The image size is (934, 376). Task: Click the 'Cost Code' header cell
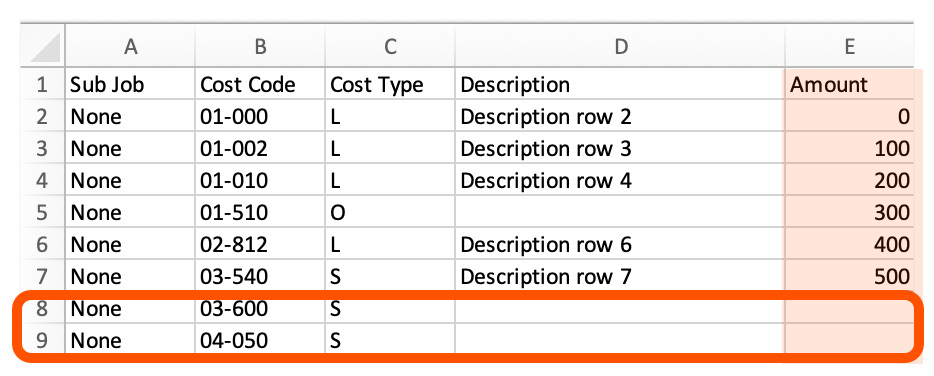tap(260, 84)
